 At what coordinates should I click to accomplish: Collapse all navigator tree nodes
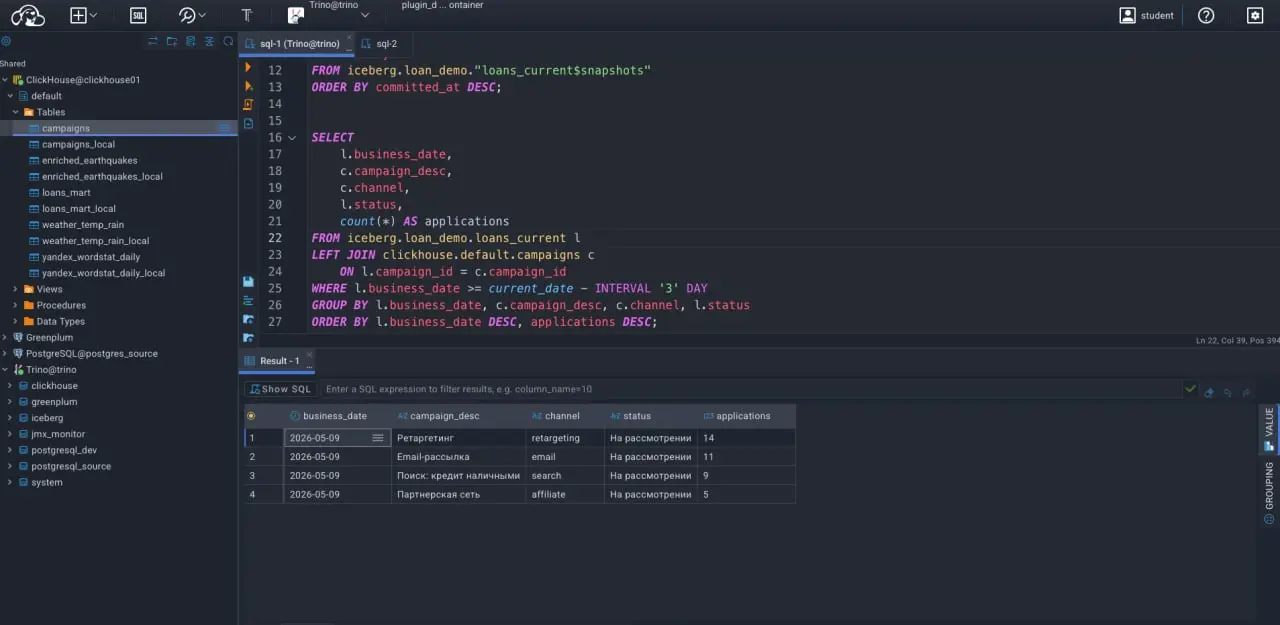[x=210, y=42]
